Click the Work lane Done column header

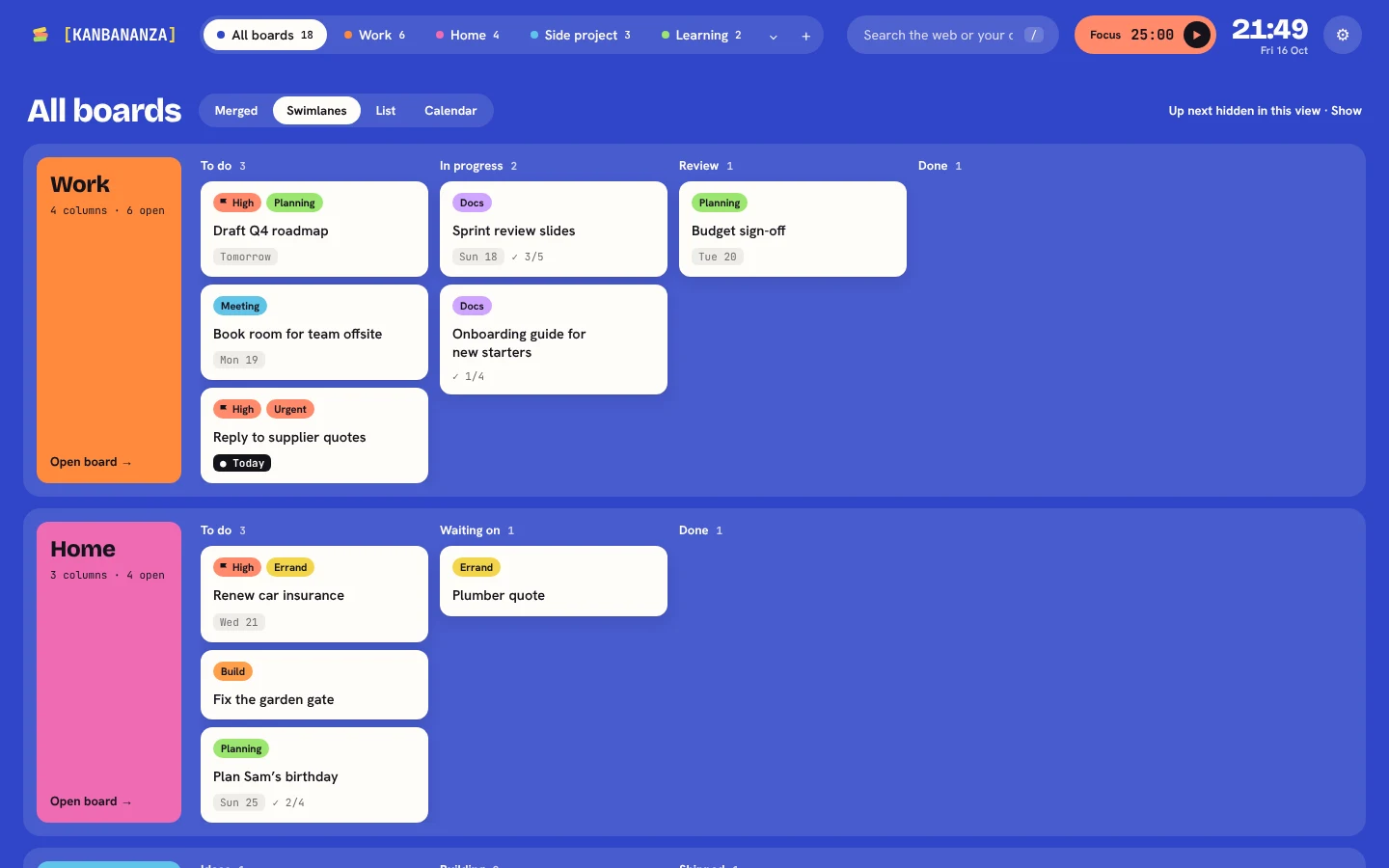[940, 166]
